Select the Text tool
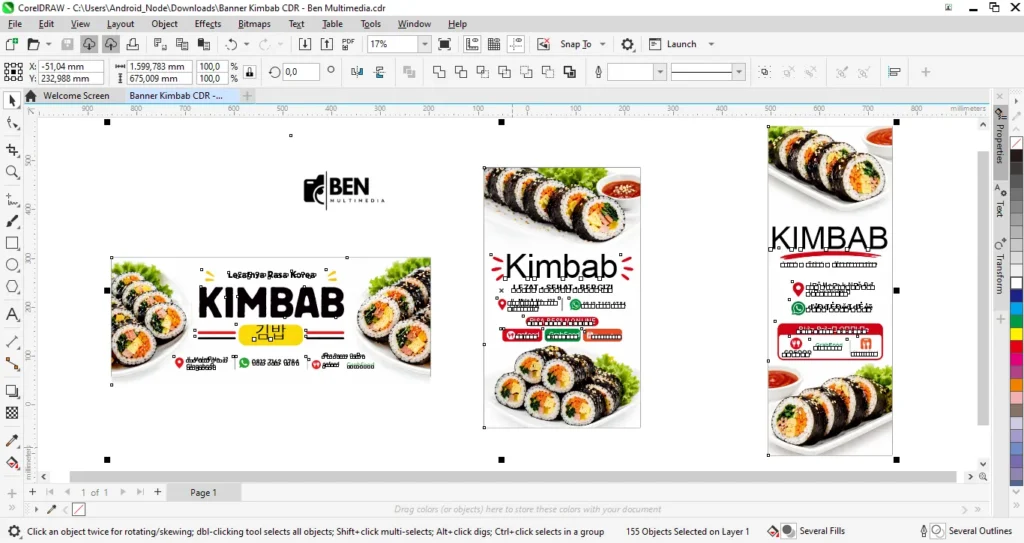The width and height of the screenshot is (1024, 543). pos(12,314)
